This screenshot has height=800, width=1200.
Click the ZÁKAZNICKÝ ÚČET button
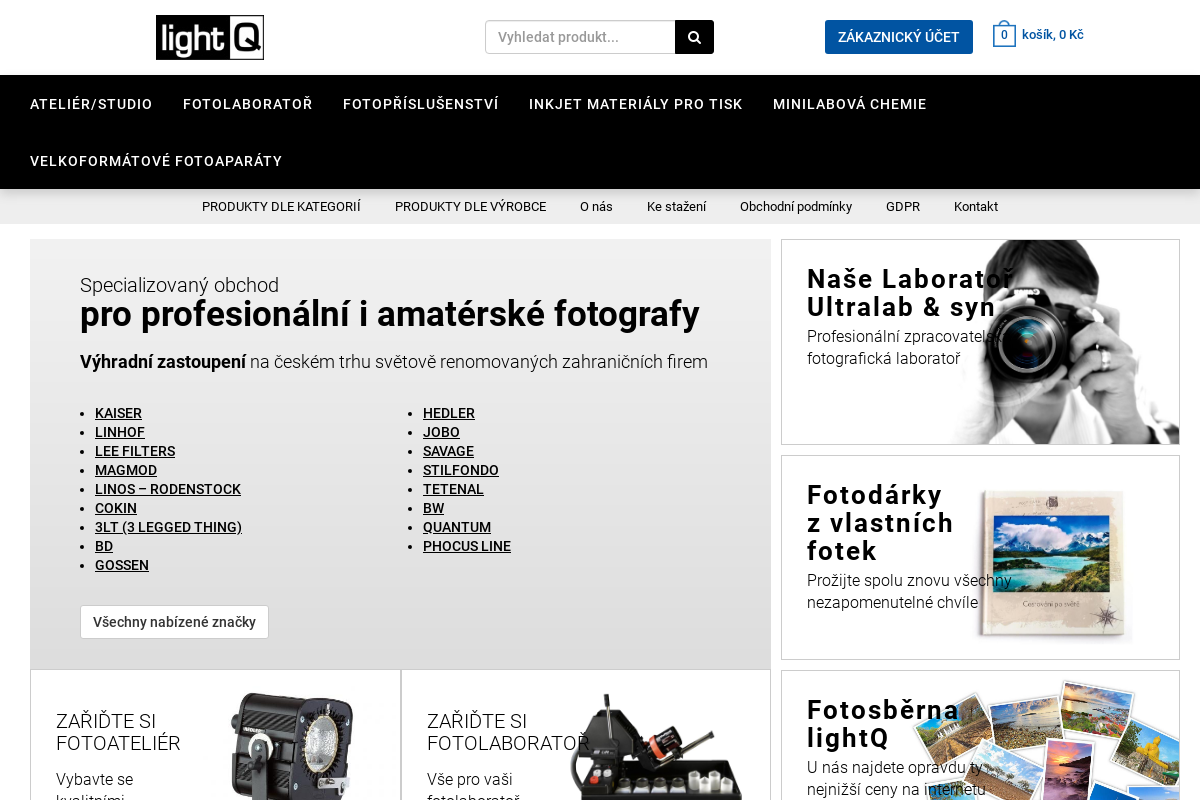pyautogui.click(x=898, y=36)
